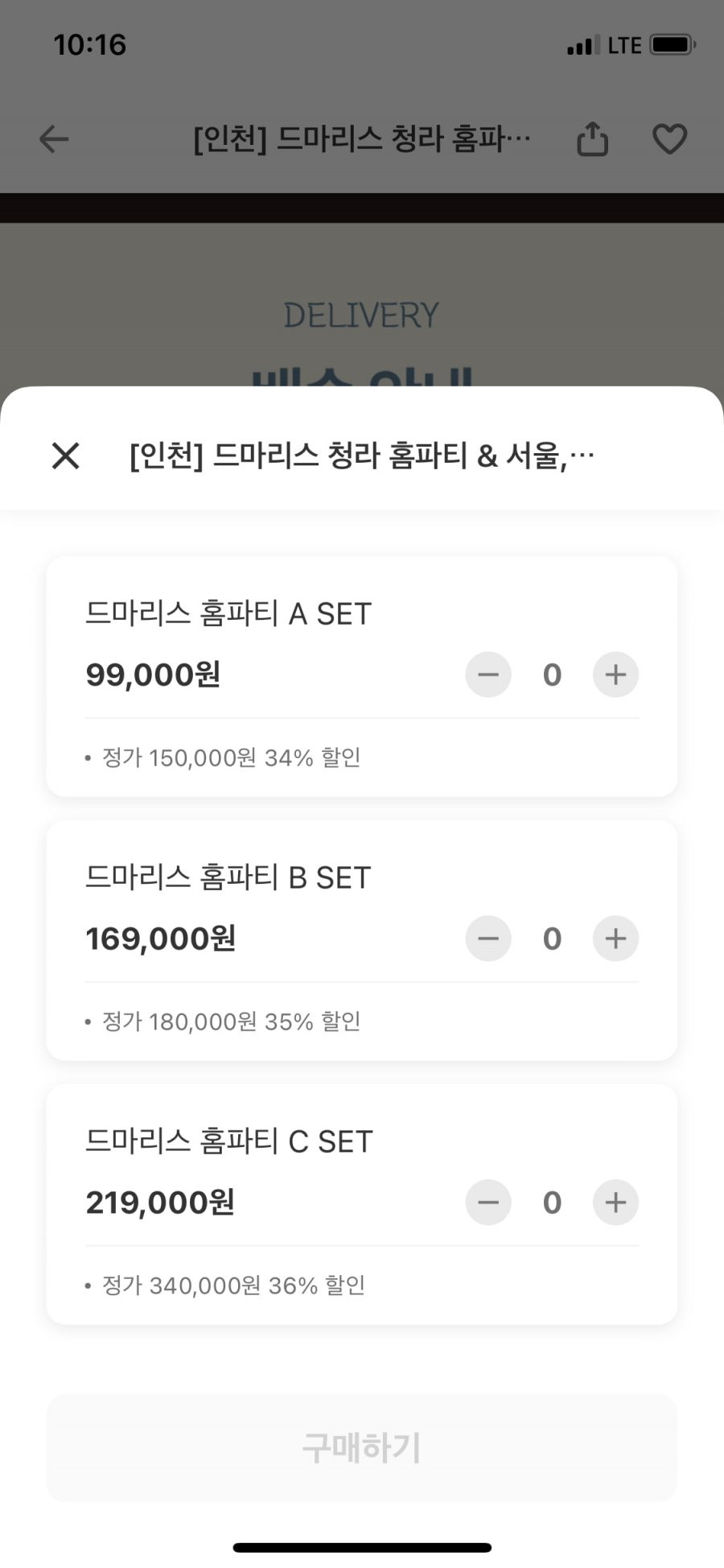Tap the home indicator bar at bottom
724x1568 pixels.
pyautogui.click(x=362, y=1547)
